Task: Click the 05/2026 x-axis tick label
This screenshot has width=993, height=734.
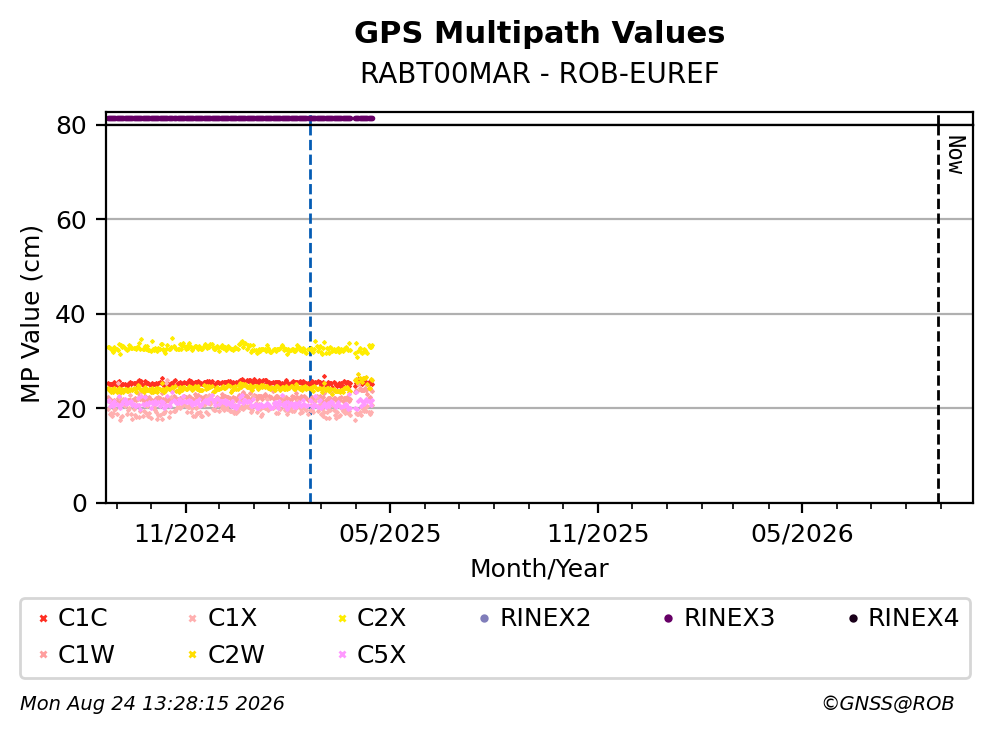Action: click(802, 534)
